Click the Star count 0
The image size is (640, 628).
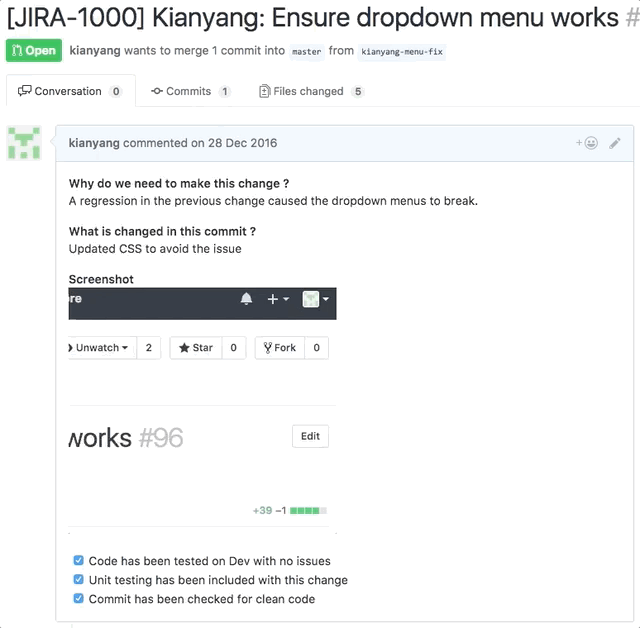(233, 348)
